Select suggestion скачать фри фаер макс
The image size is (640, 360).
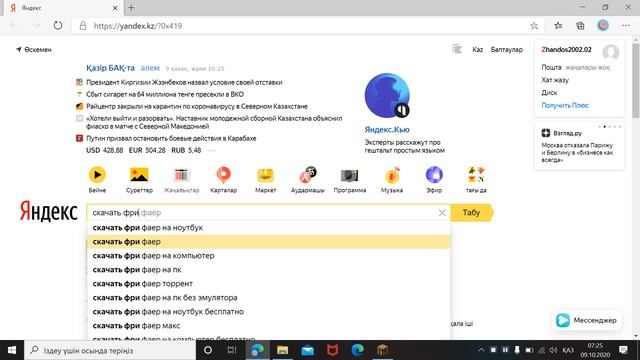click(269, 326)
